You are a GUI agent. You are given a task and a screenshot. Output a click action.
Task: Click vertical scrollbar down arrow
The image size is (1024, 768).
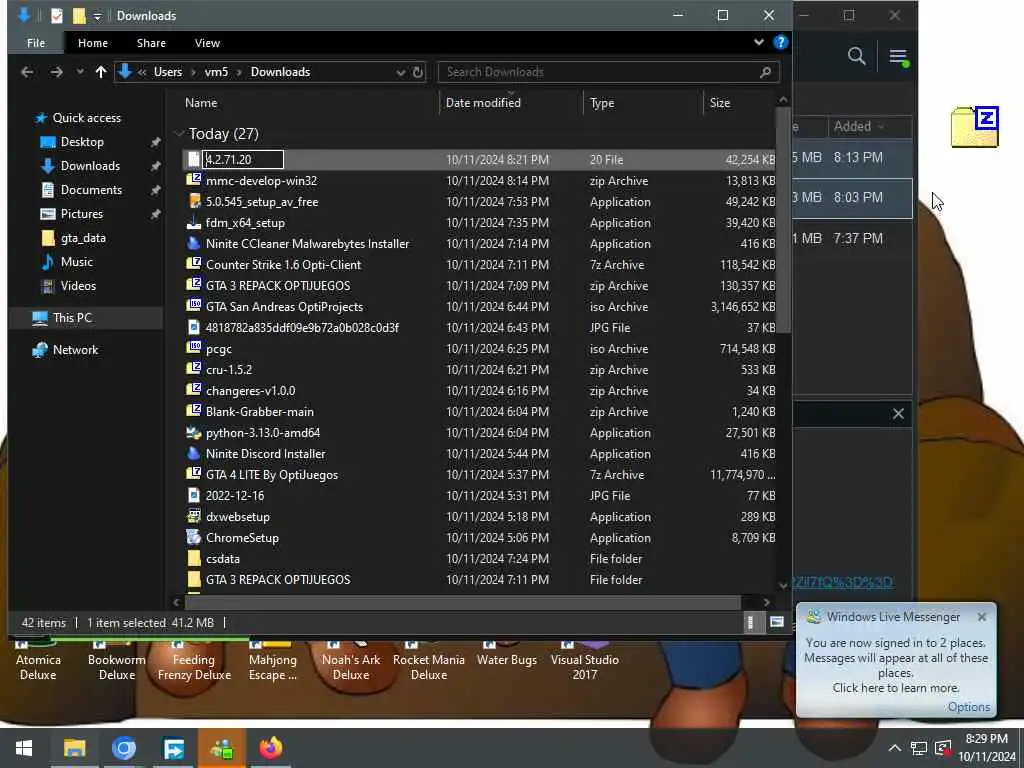click(783, 586)
